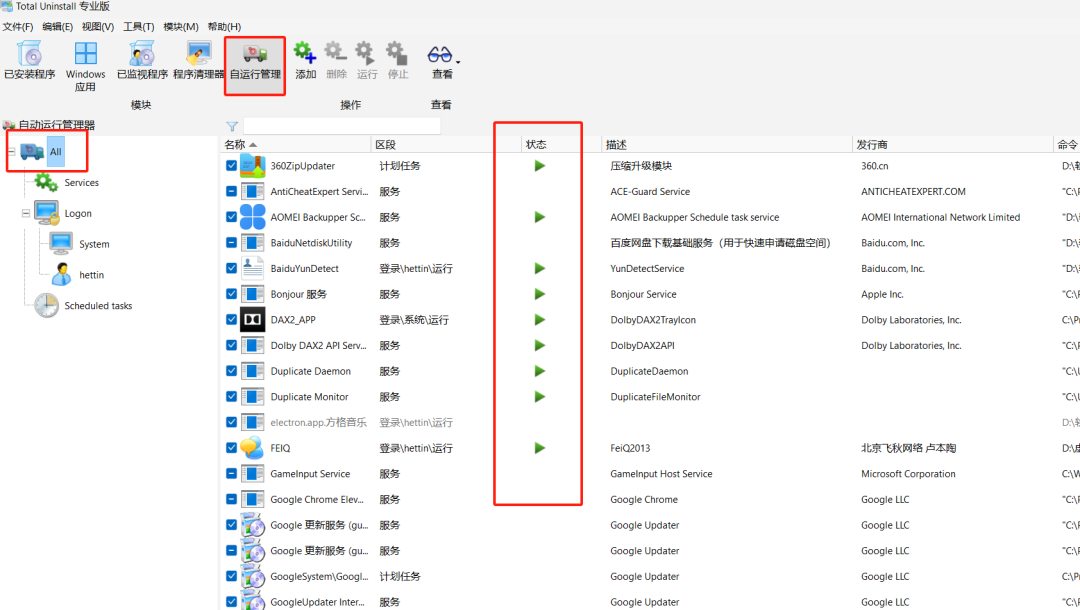
Task: Uncheck the BaiduYunDetect checkbox
Action: point(231,269)
